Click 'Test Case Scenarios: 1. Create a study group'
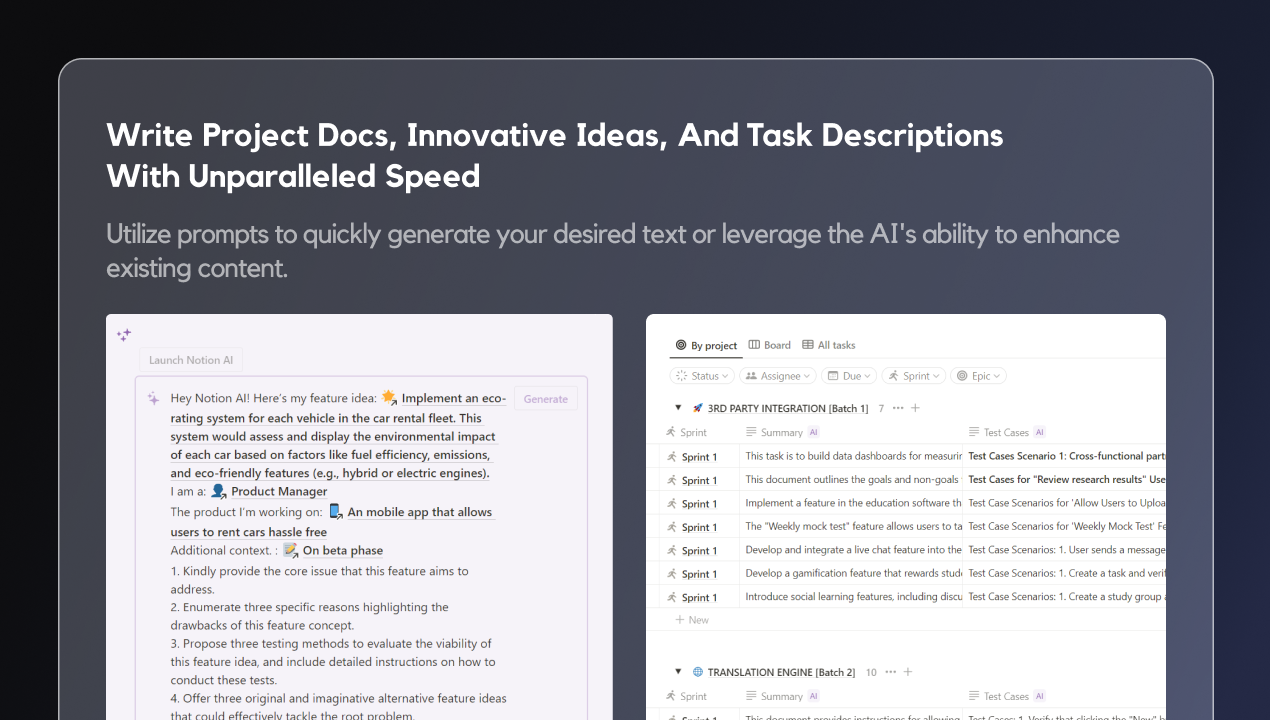The width and height of the screenshot is (1270, 720). pyautogui.click(x=1064, y=597)
